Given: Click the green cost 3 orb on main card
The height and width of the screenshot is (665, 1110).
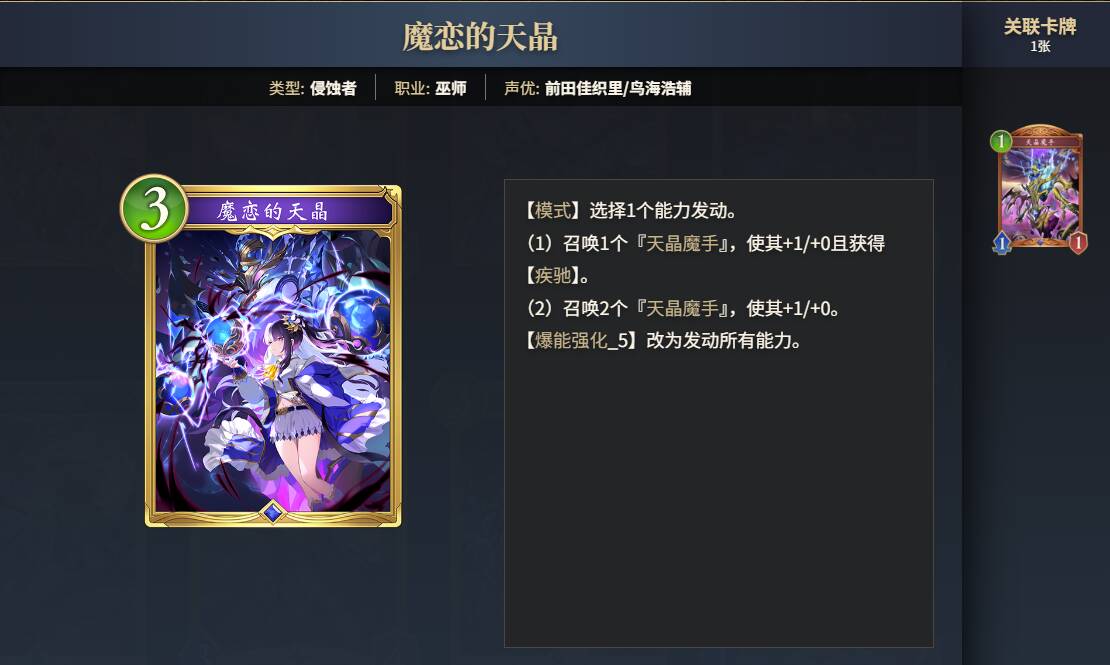Looking at the screenshot, I should (x=154, y=209).
